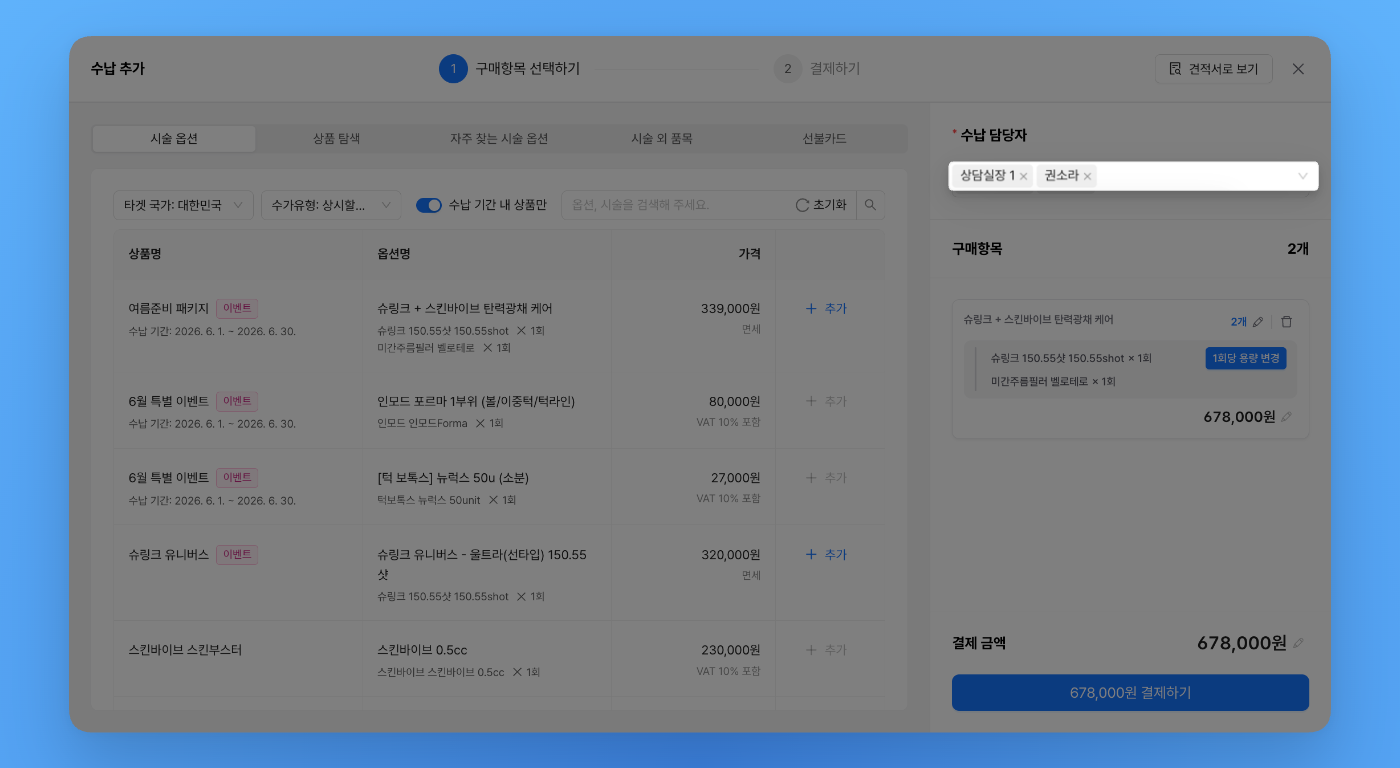Click 1회당 용량 변경 button
The width and height of the screenshot is (1400, 768).
(x=1246, y=358)
